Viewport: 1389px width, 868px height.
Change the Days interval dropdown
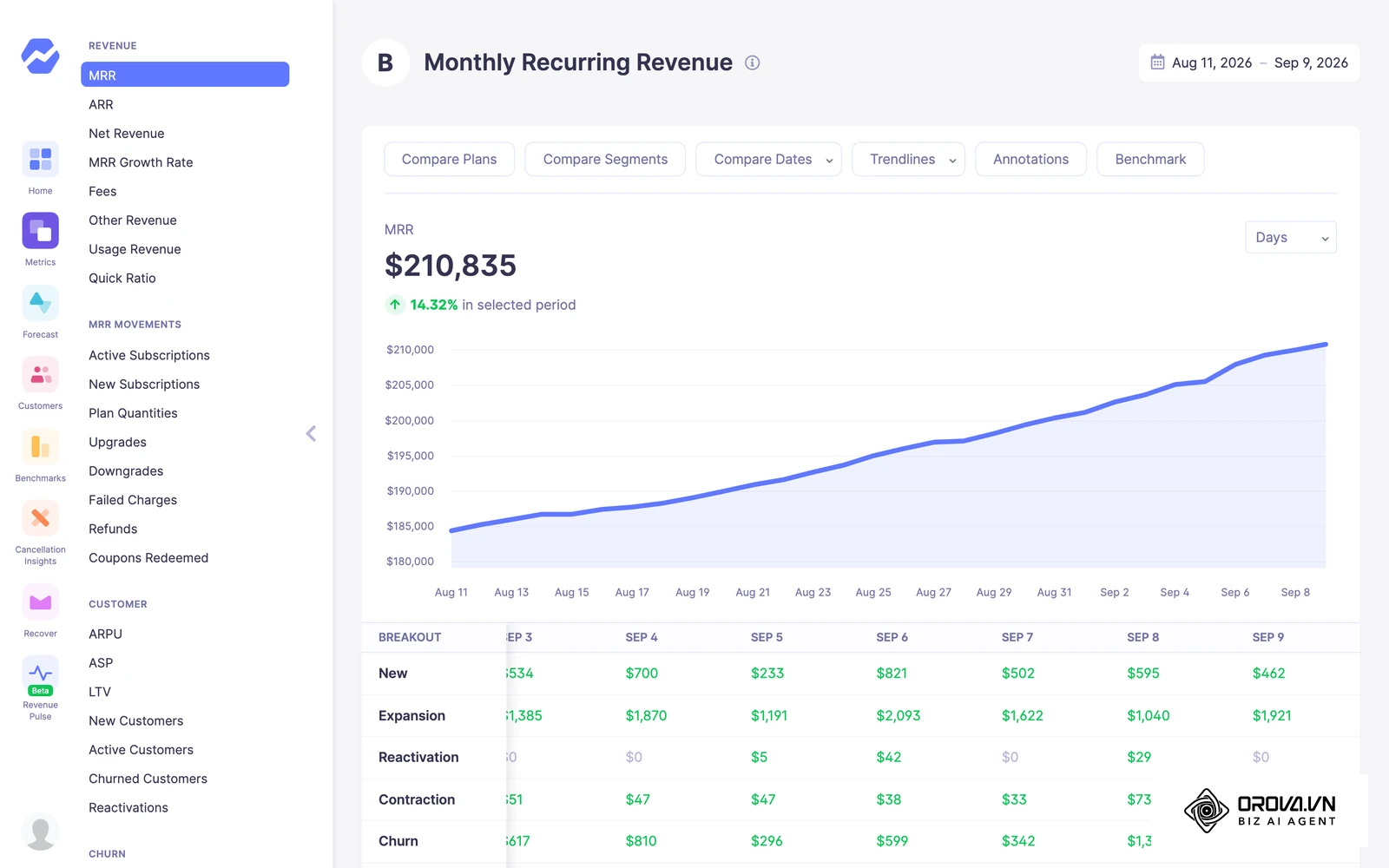tap(1291, 237)
